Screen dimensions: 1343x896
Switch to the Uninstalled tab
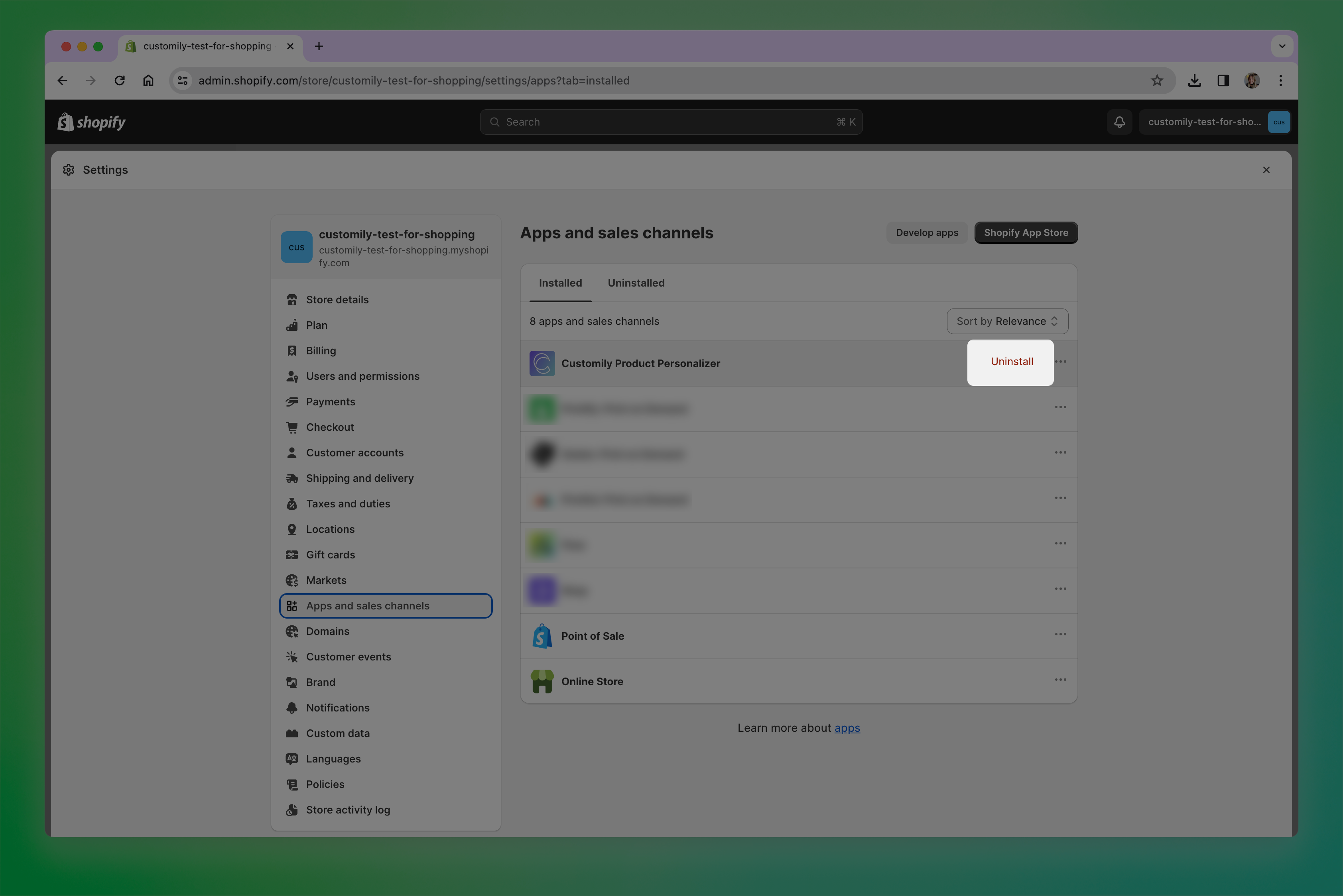click(636, 283)
